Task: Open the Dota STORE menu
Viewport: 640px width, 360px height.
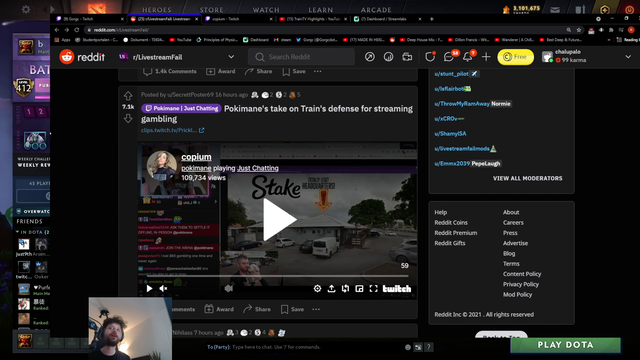Action: click(211, 10)
